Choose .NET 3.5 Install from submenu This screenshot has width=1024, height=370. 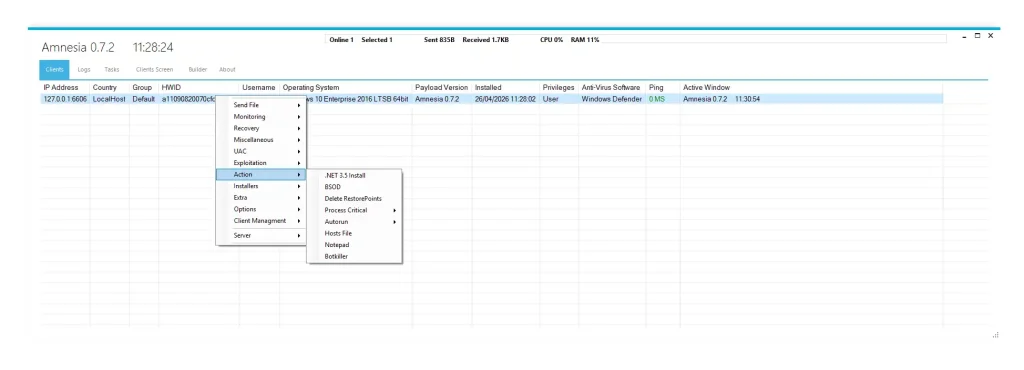coord(355,176)
